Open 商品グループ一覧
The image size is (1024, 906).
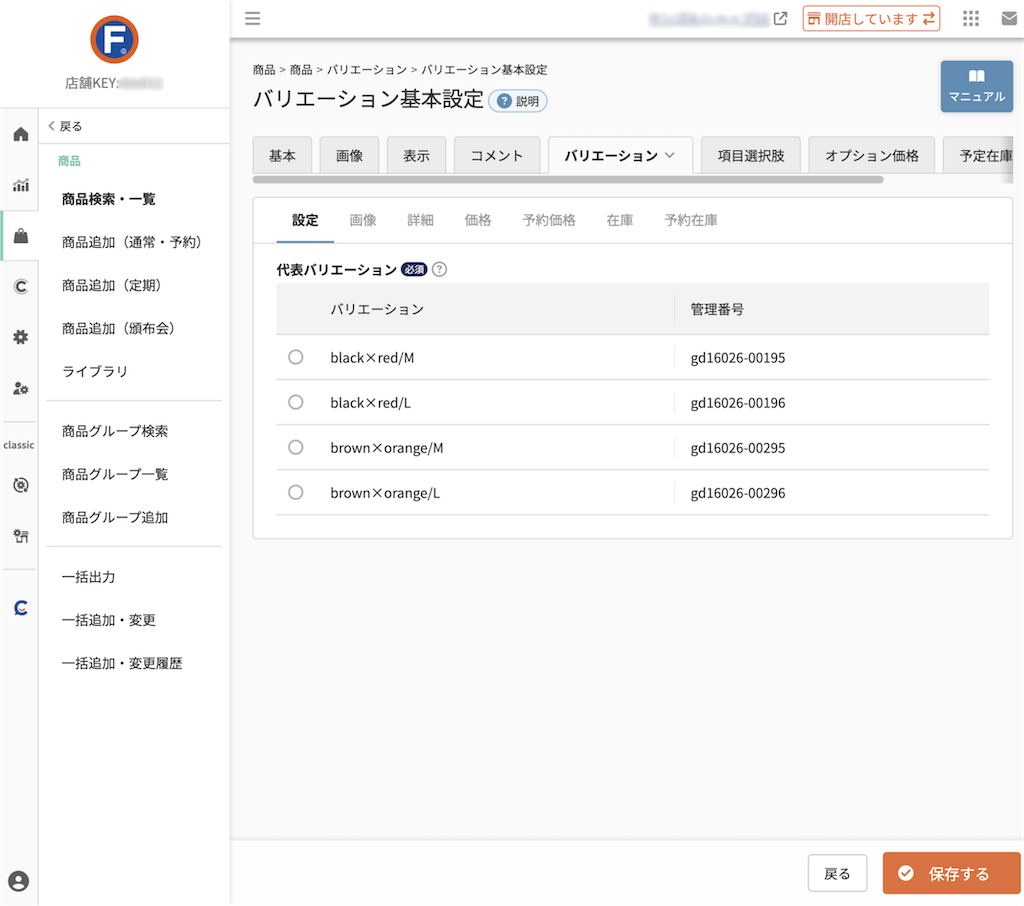pyautogui.click(x=115, y=474)
